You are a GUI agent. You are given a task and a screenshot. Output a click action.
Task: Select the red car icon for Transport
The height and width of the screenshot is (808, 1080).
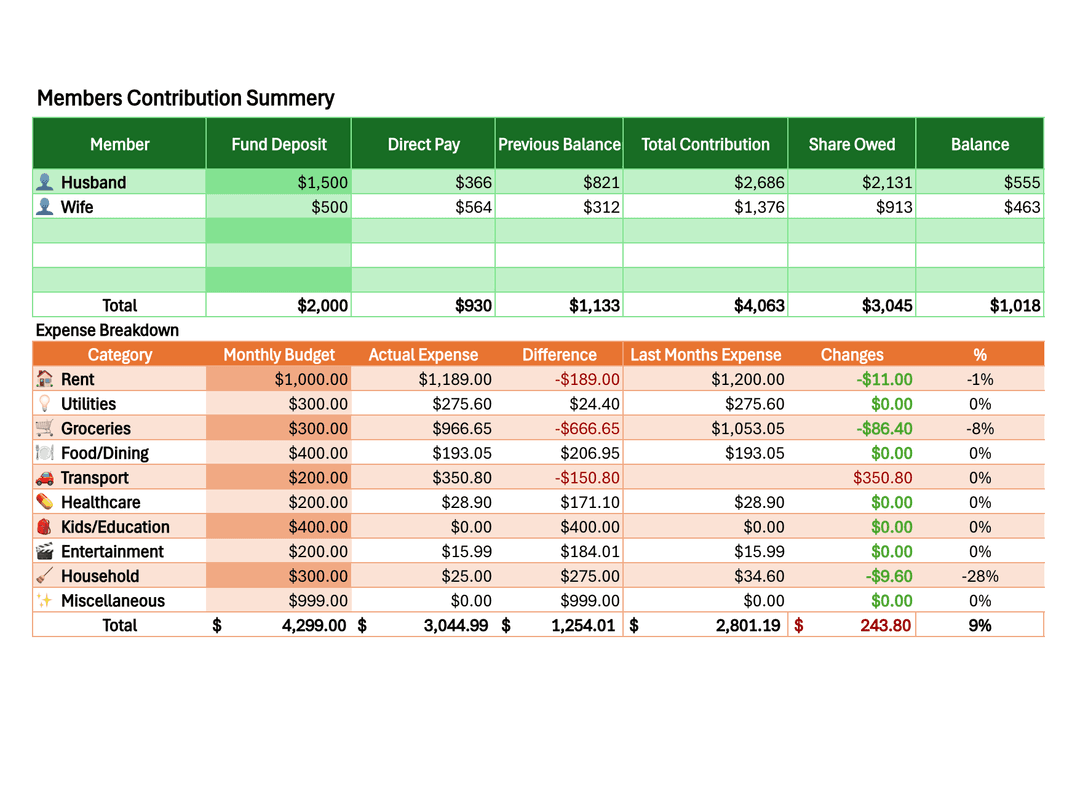point(43,477)
